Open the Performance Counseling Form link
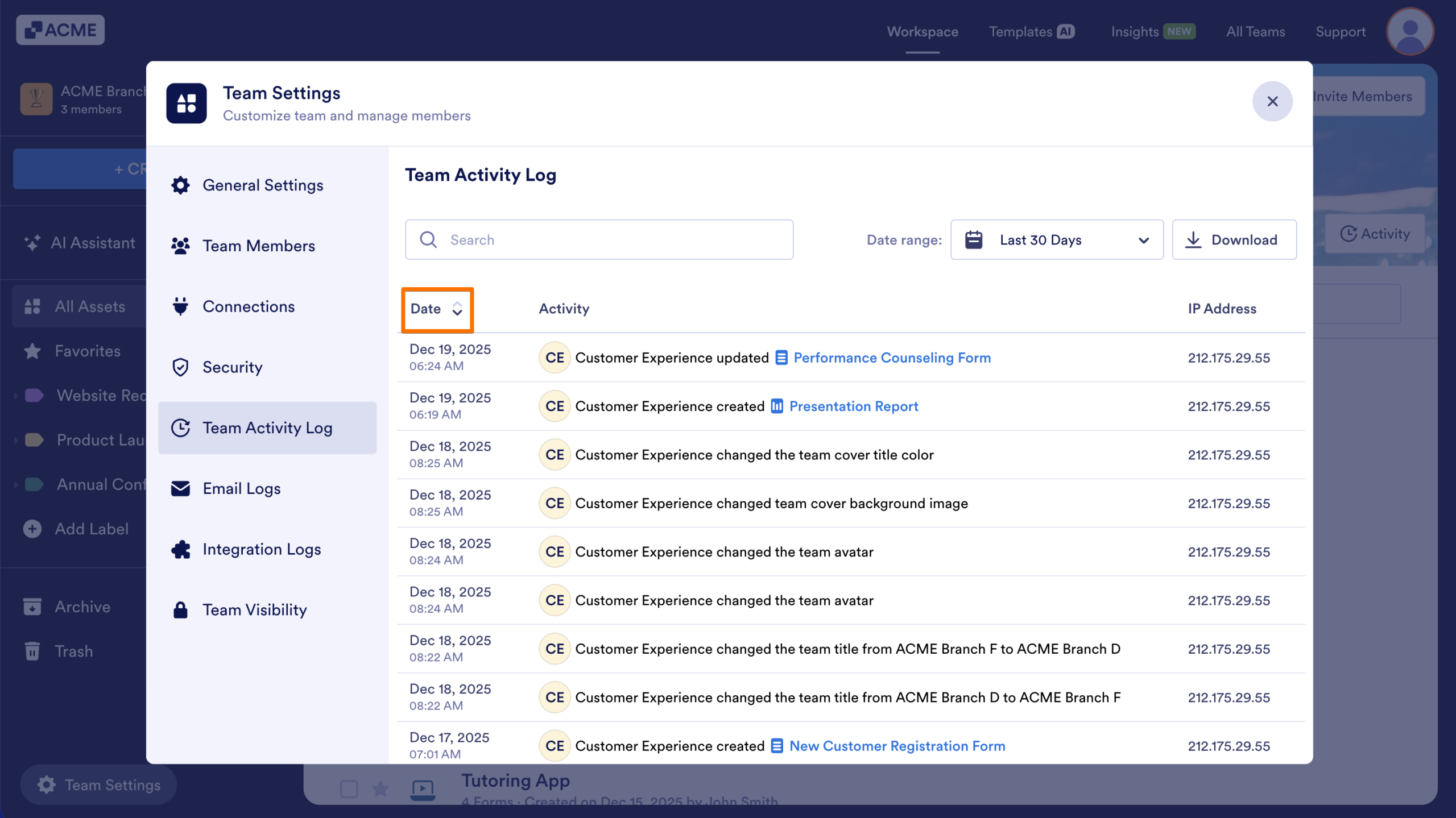 pos(891,358)
